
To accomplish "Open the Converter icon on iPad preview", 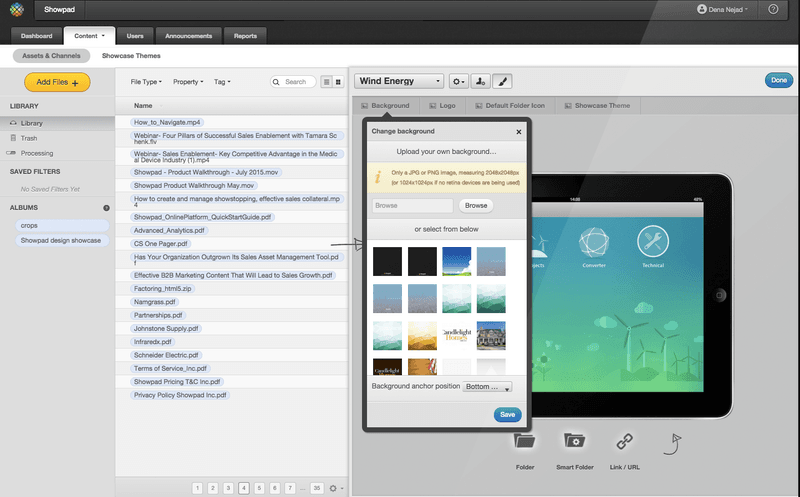I will (x=594, y=242).
